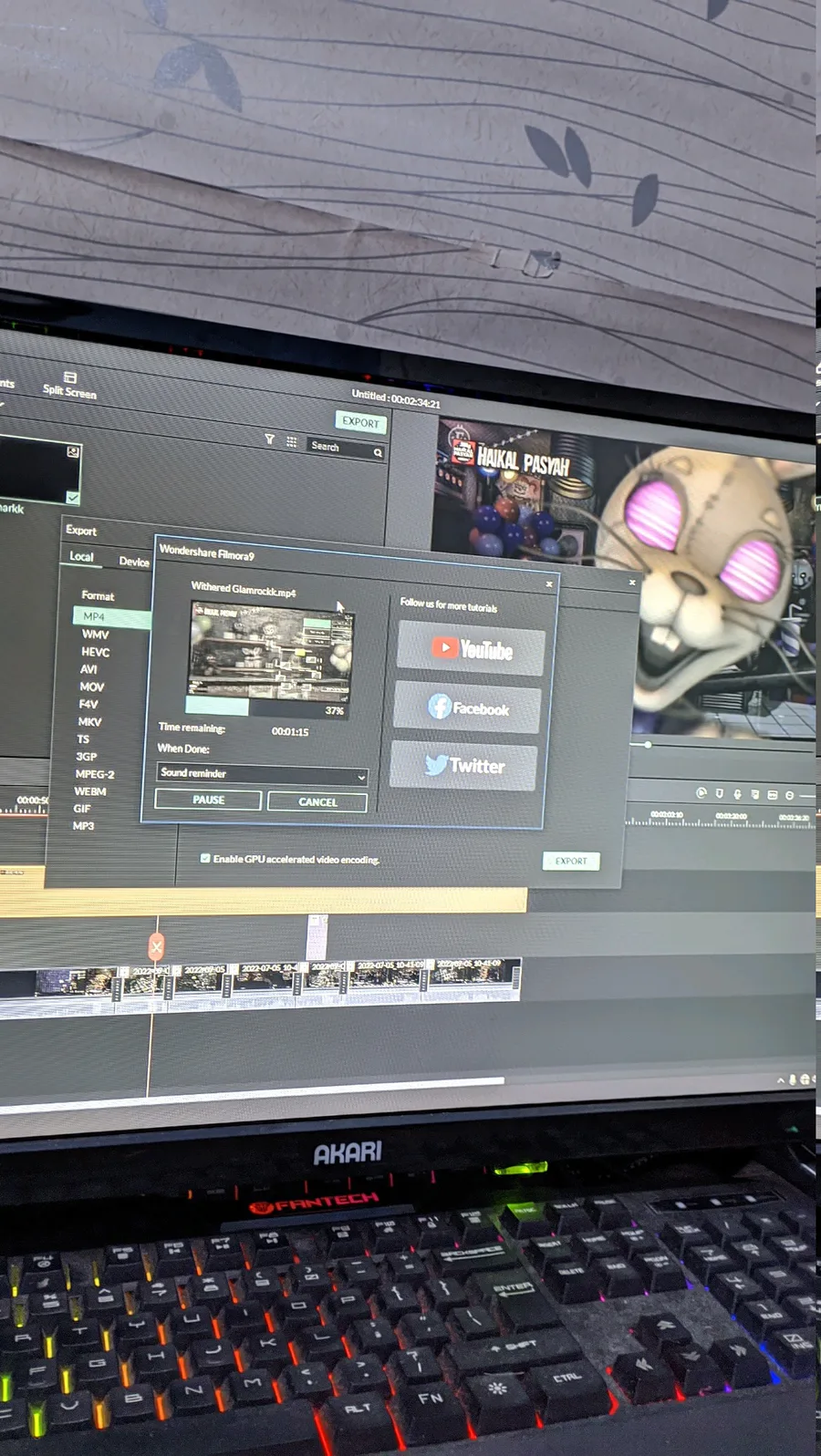The width and height of the screenshot is (821, 1456).
Task: Click the filter funnel icon in media library
Action: pyautogui.click(x=269, y=439)
